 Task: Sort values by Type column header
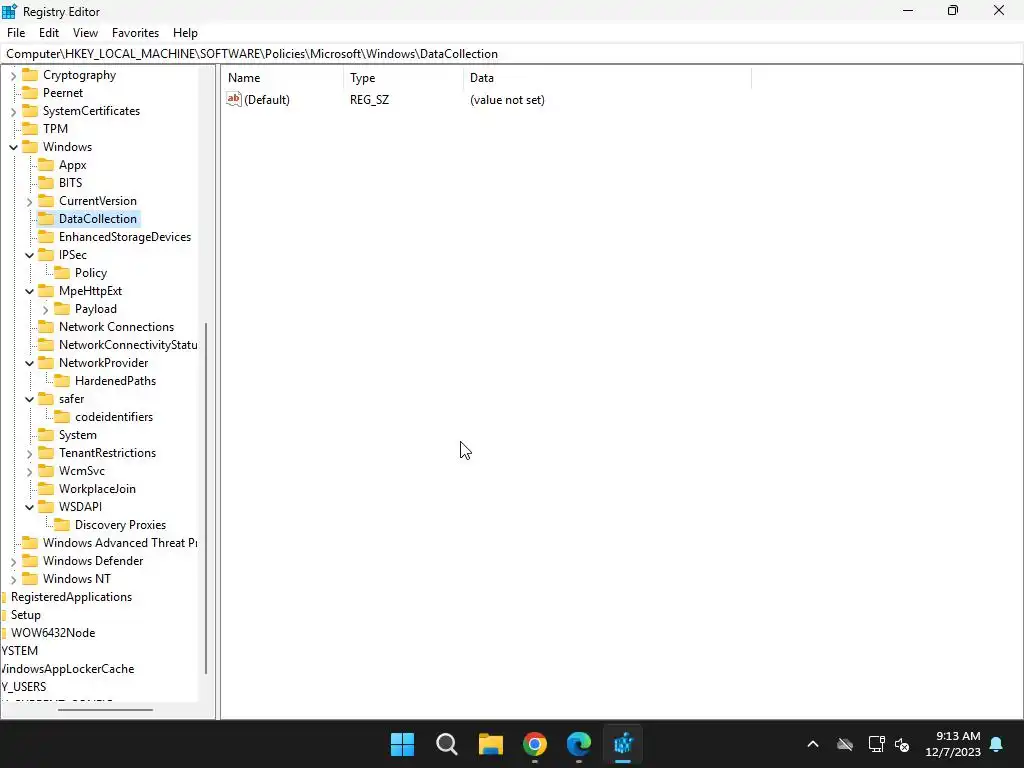click(x=403, y=78)
